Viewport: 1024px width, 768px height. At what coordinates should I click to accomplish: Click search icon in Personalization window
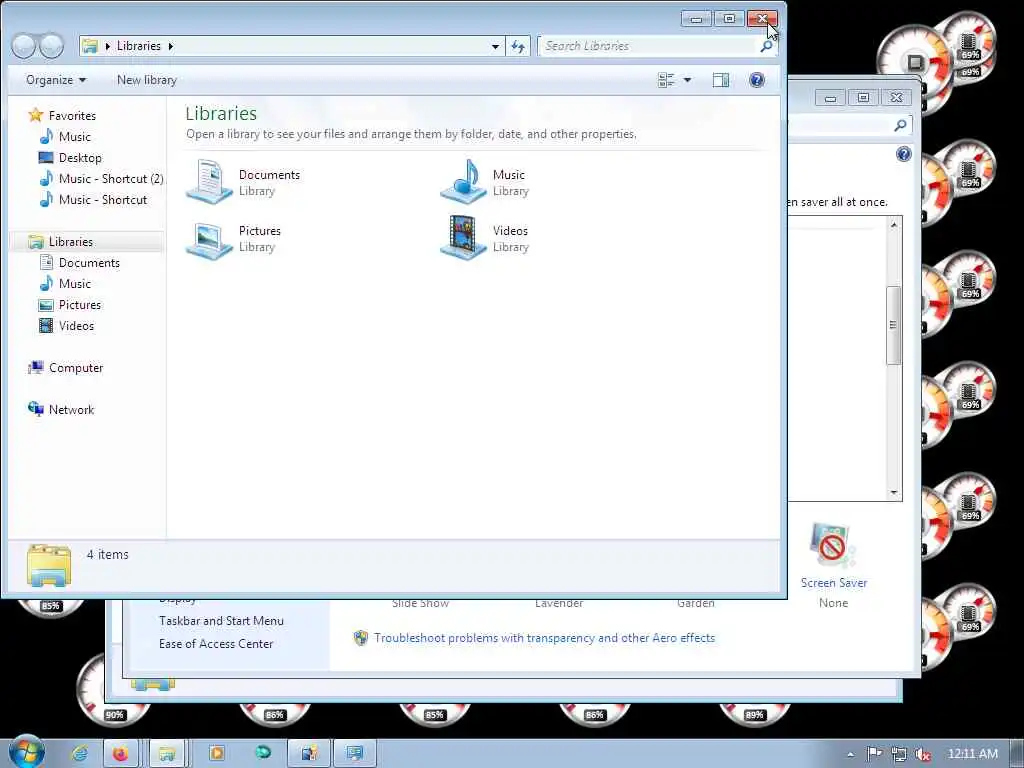tap(900, 125)
